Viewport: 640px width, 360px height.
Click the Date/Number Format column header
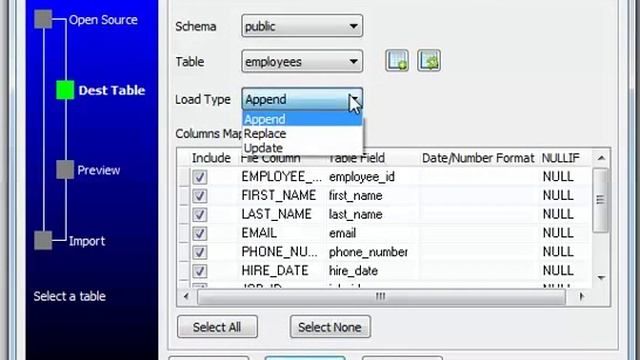coord(478,158)
